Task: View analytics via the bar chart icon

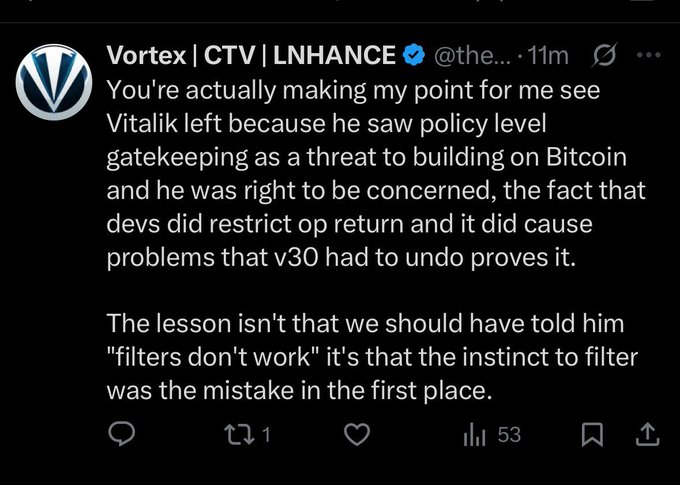Action: 474,435
